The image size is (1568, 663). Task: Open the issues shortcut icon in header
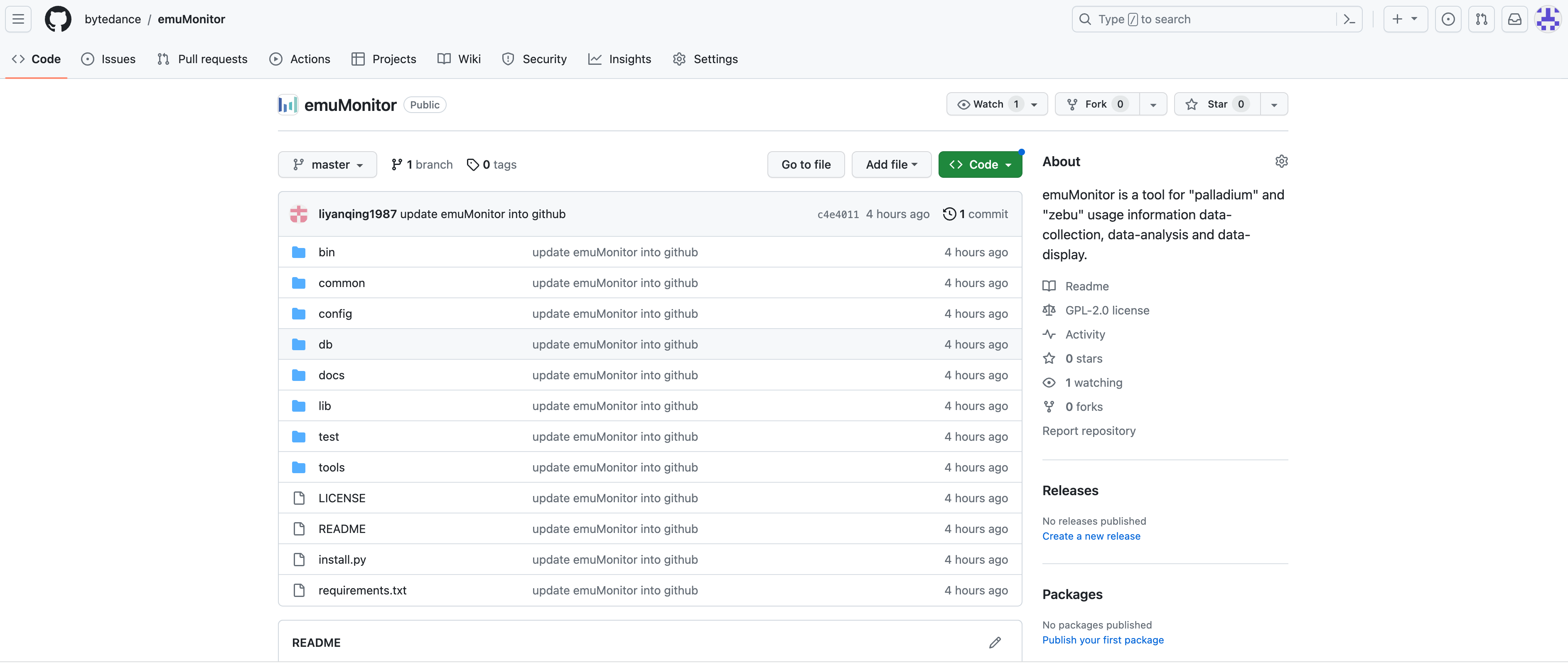pos(1448,19)
